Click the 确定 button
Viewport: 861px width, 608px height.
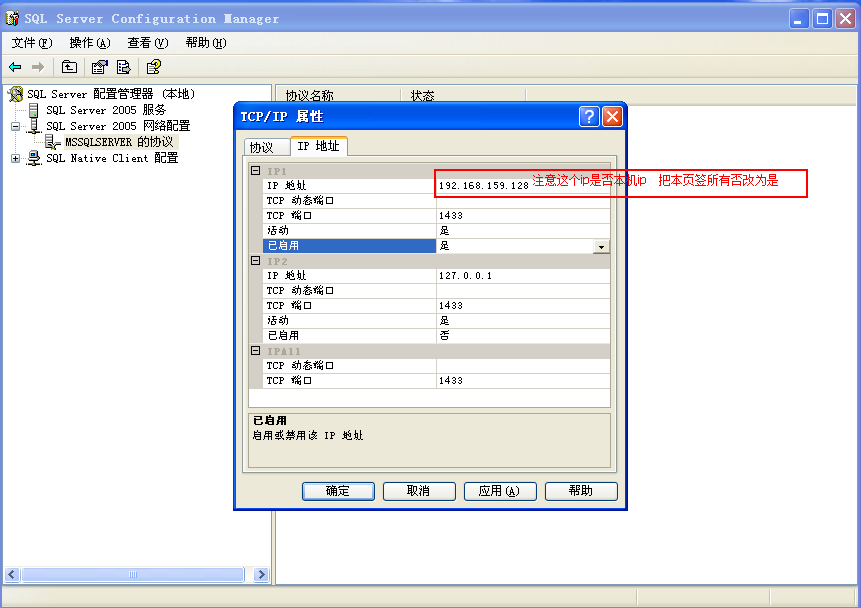tap(338, 491)
